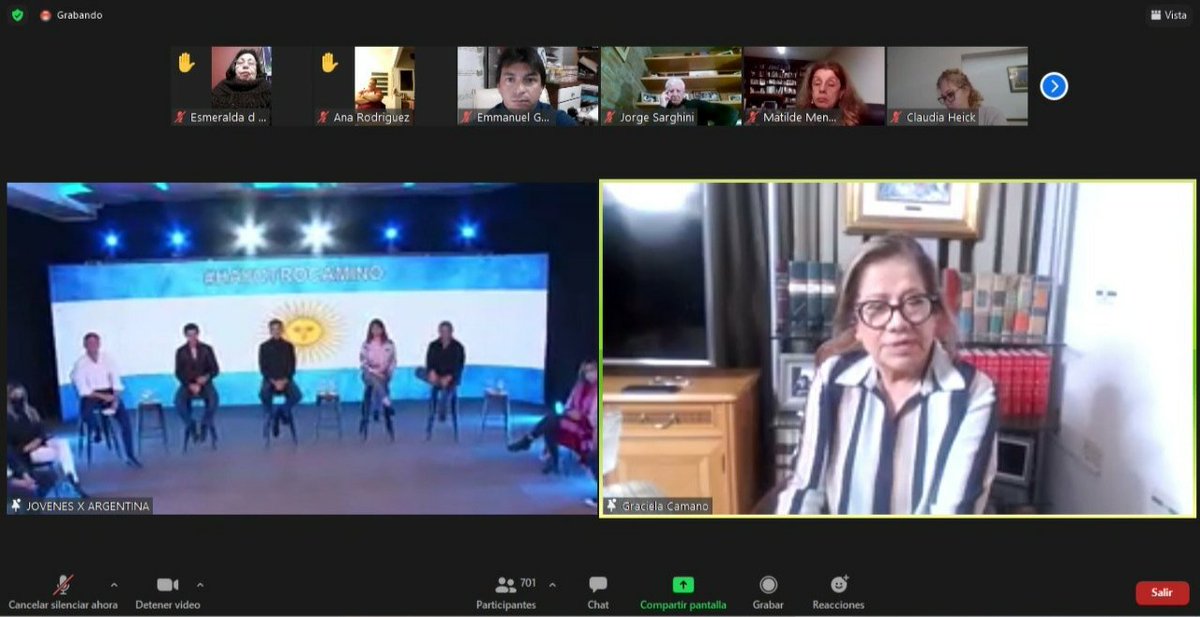
Task: Toggle Detener video camera button
Action: (x=168, y=592)
